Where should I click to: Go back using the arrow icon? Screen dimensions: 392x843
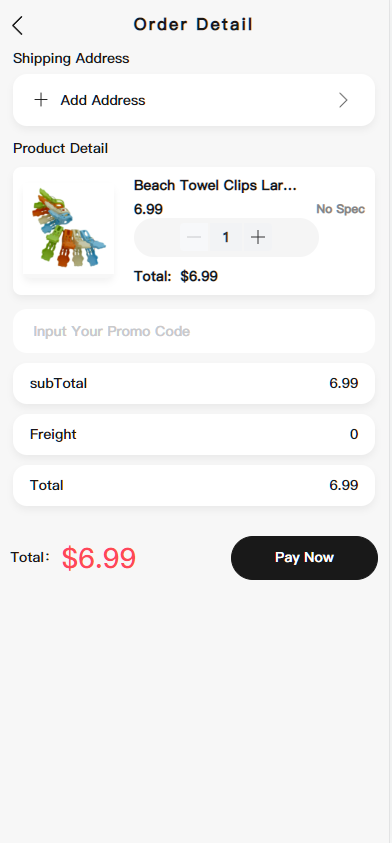point(18,25)
